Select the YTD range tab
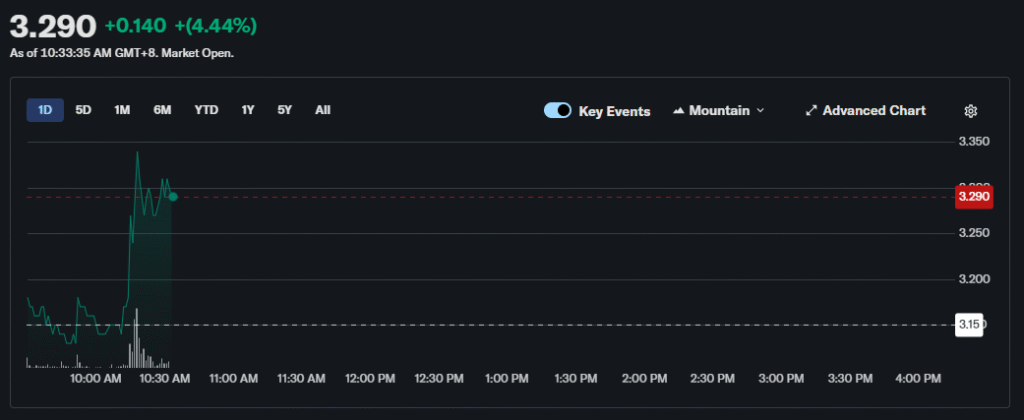The height and width of the screenshot is (420, 1024). point(206,110)
